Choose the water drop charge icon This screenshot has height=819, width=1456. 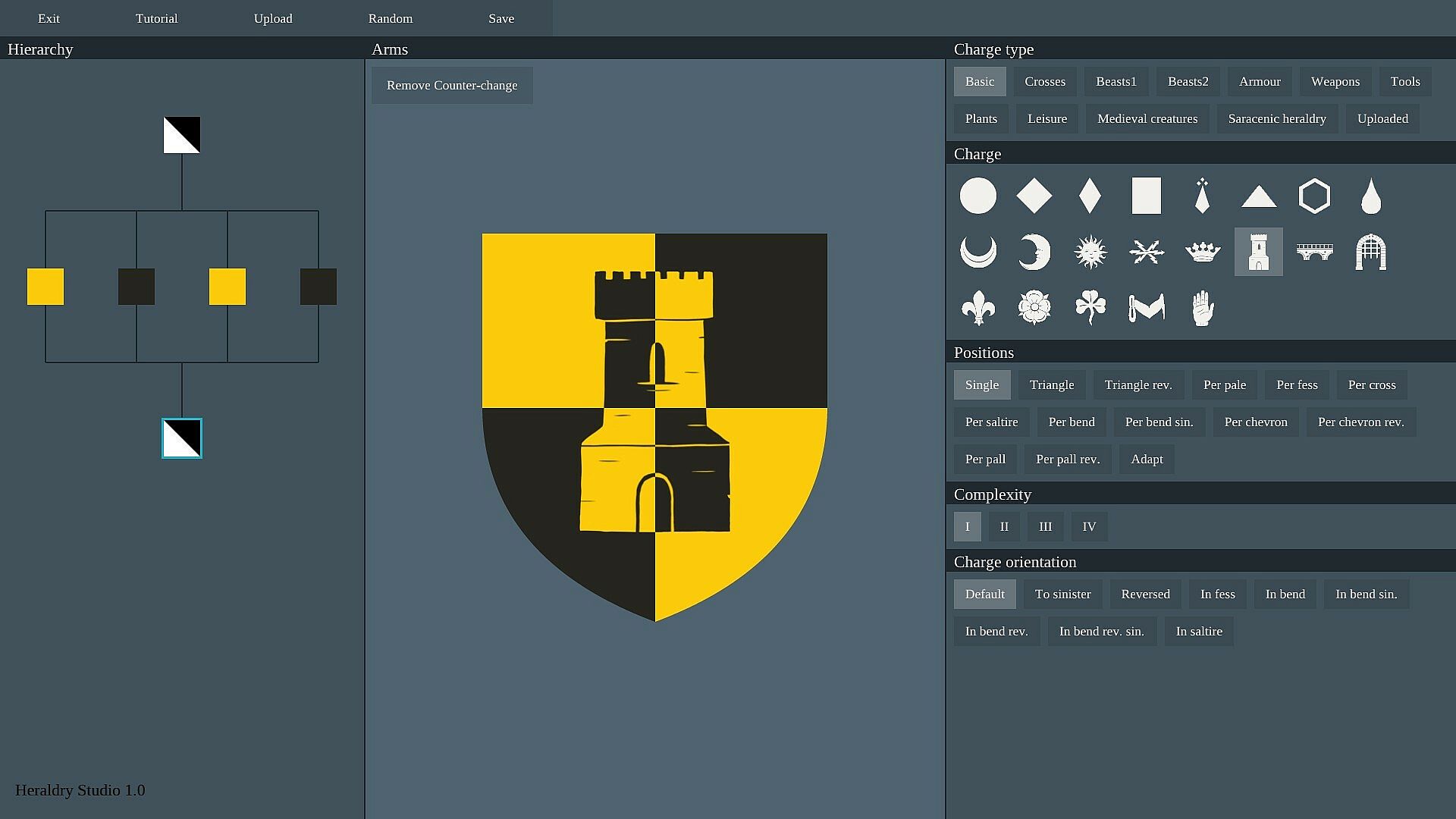tap(1370, 196)
